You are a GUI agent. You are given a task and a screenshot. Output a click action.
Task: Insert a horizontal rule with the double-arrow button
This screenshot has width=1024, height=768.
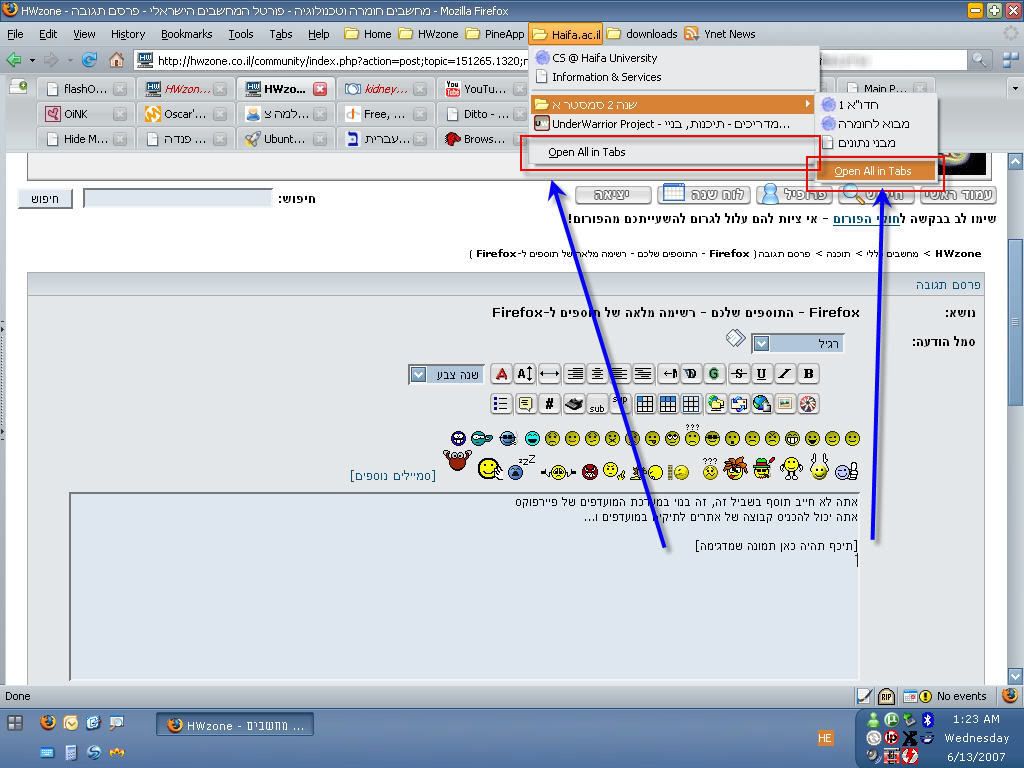(x=549, y=374)
